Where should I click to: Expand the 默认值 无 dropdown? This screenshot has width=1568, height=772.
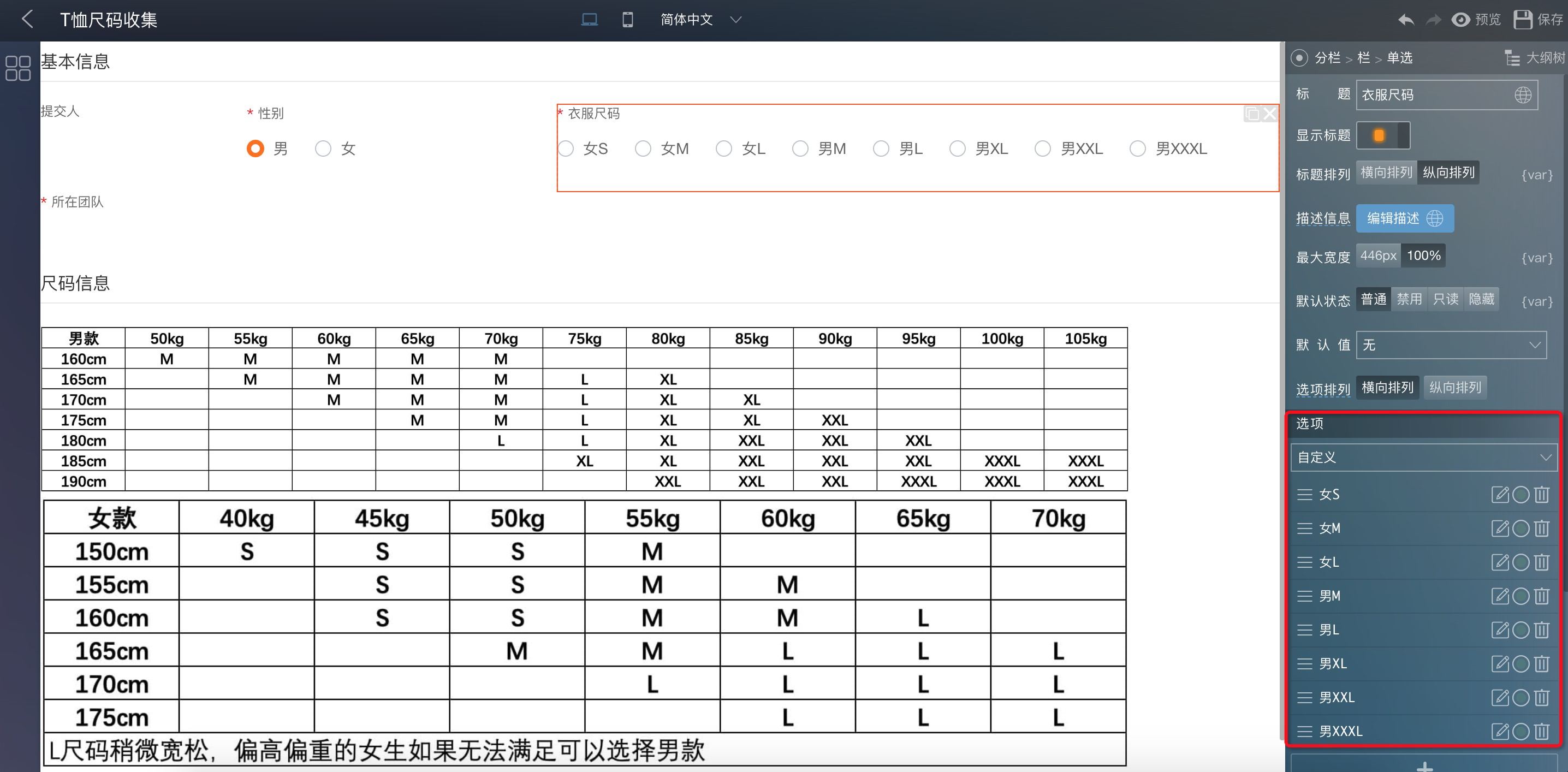[x=1451, y=345]
